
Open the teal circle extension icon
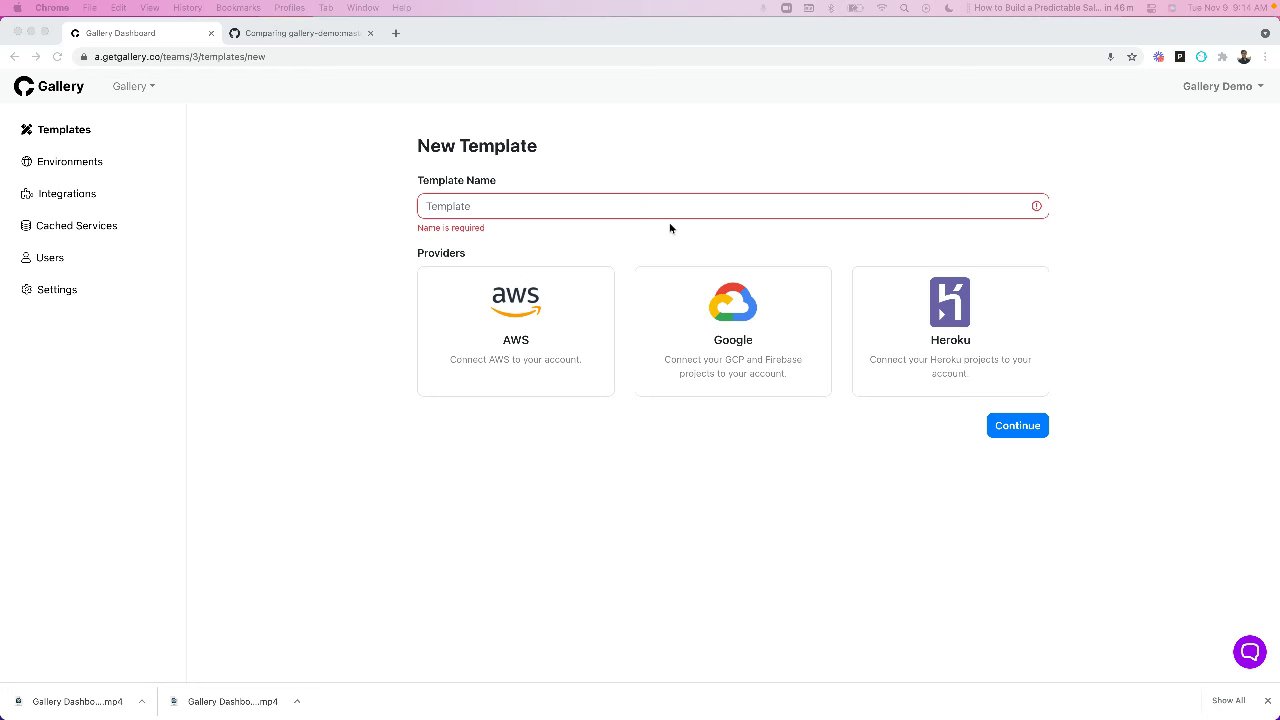pyautogui.click(x=1201, y=57)
